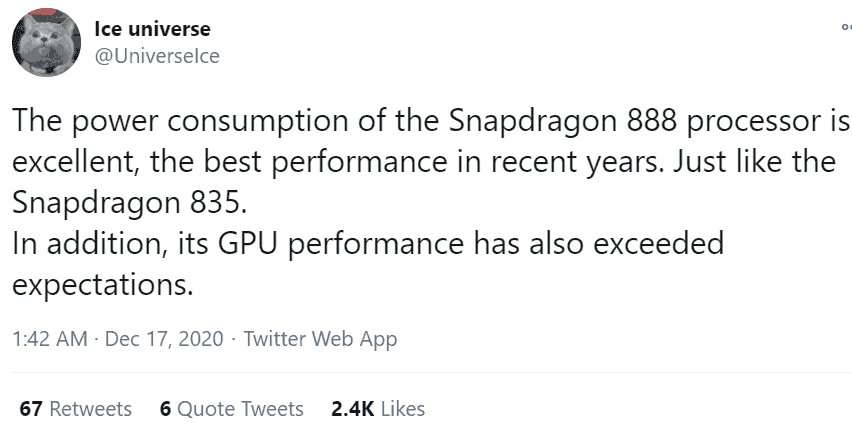
Task: Click the words 'Just like the' in tweet
Action: [755, 162]
